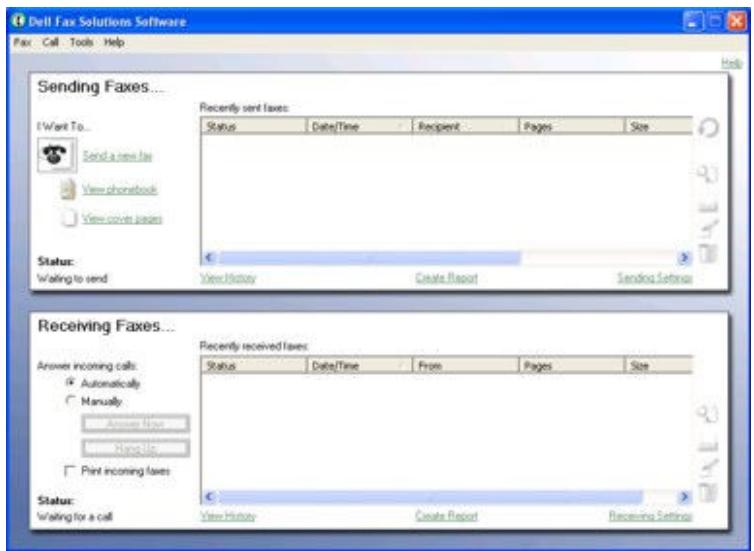The height and width of the screenshot is (551, 754).
Task: Open the Sending Settings link
Action: click(x=654, y=278)
